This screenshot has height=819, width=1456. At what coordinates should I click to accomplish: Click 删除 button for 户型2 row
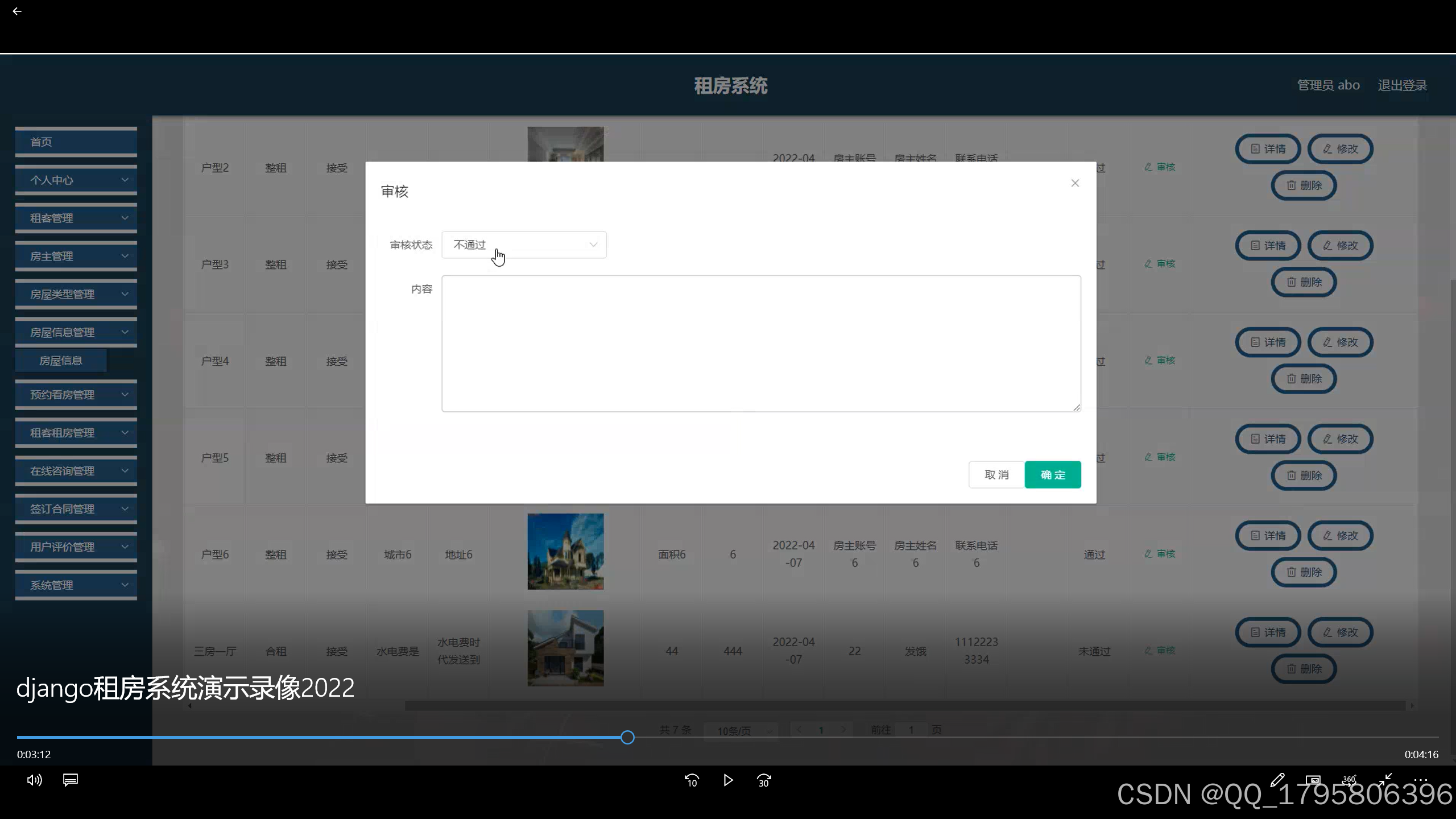[x=1304, y=185]
